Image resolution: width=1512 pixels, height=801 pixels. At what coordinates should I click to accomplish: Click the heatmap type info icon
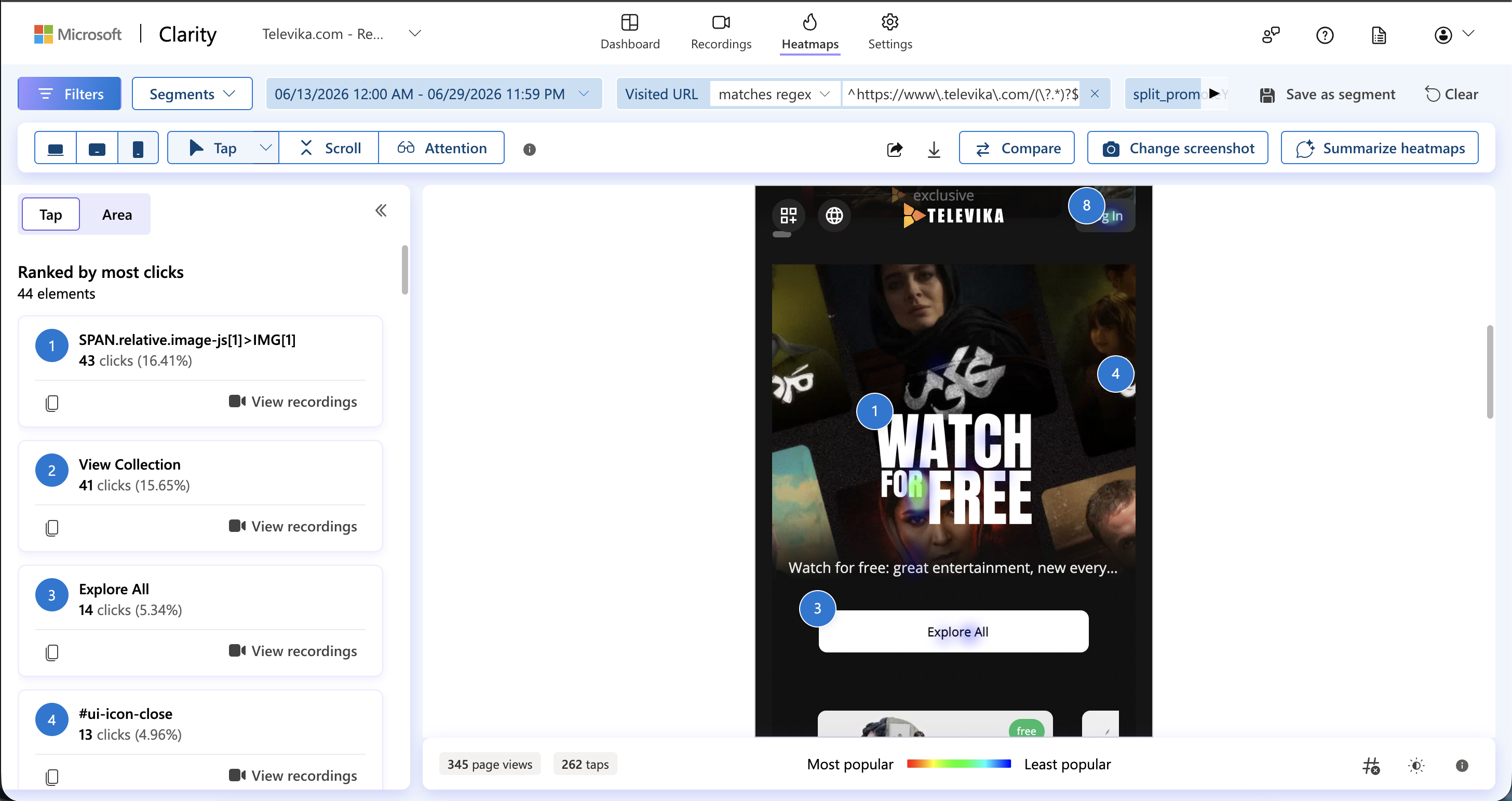tap(530, 149)
